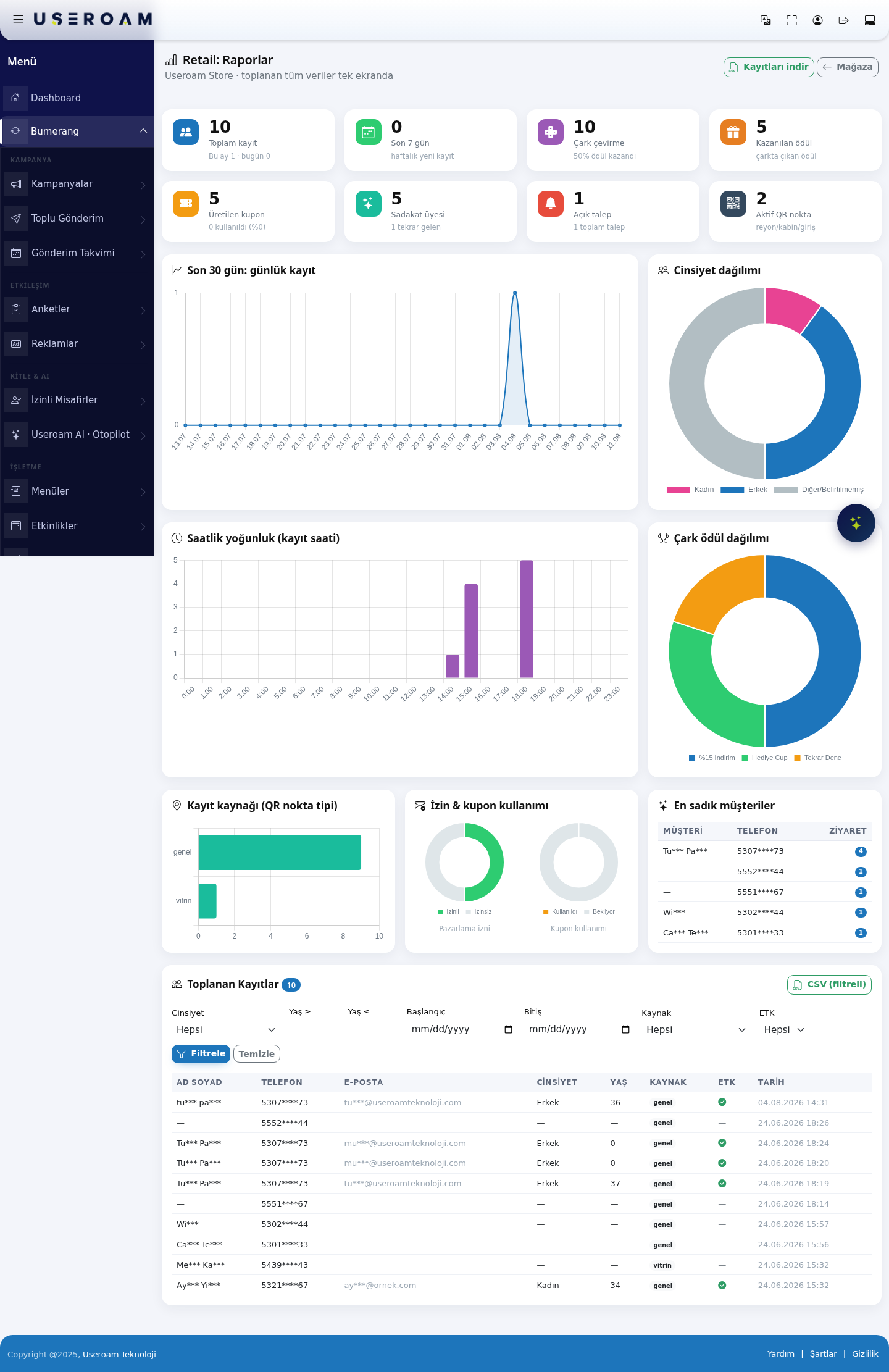Expand the Anketler submenu arrow
889x1372 pixels.
pyautogui.click(x=143, y=310)
